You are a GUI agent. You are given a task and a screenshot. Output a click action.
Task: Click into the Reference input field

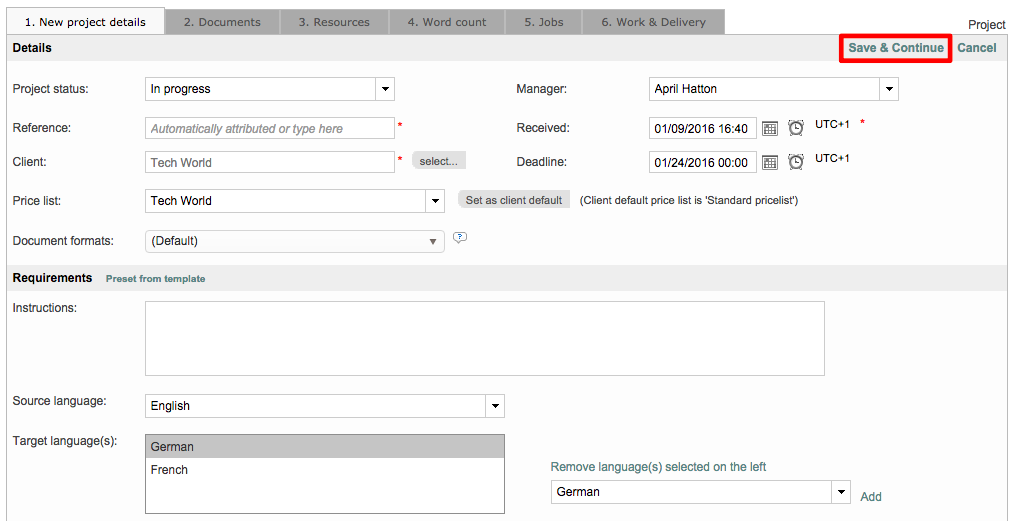(x=270, y=129)
